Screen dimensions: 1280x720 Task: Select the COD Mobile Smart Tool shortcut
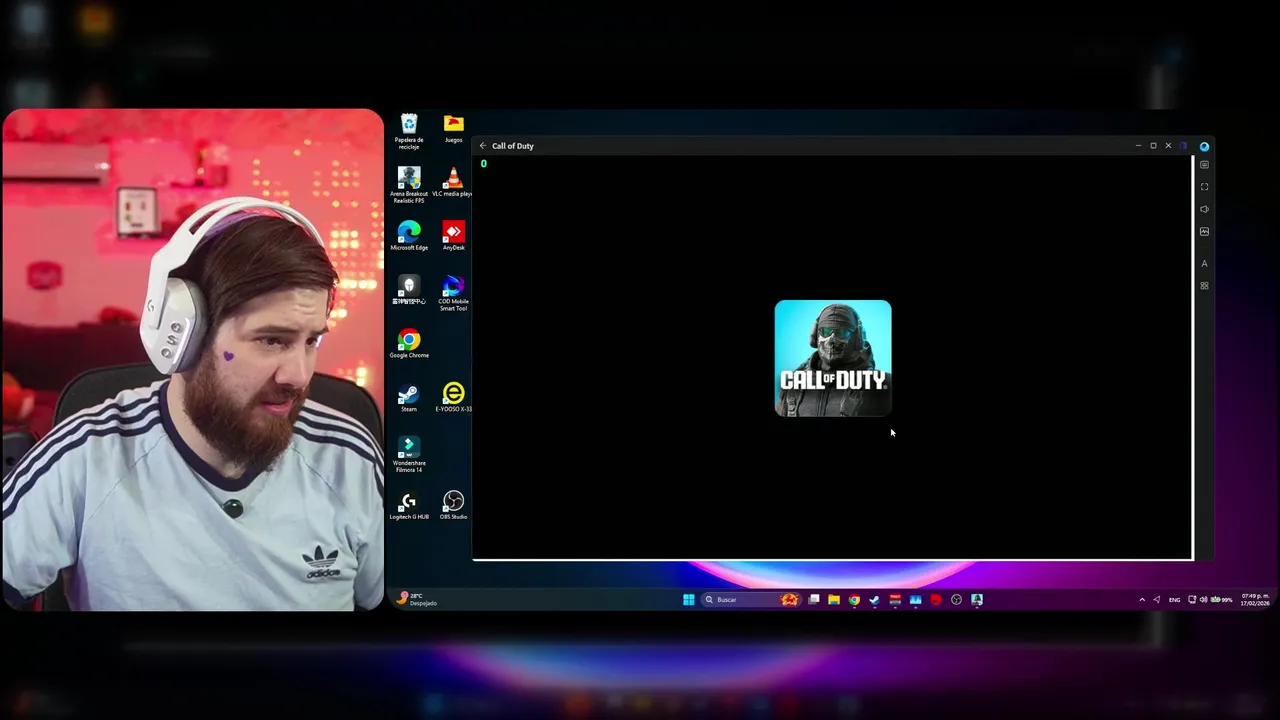tap(453, 293)
